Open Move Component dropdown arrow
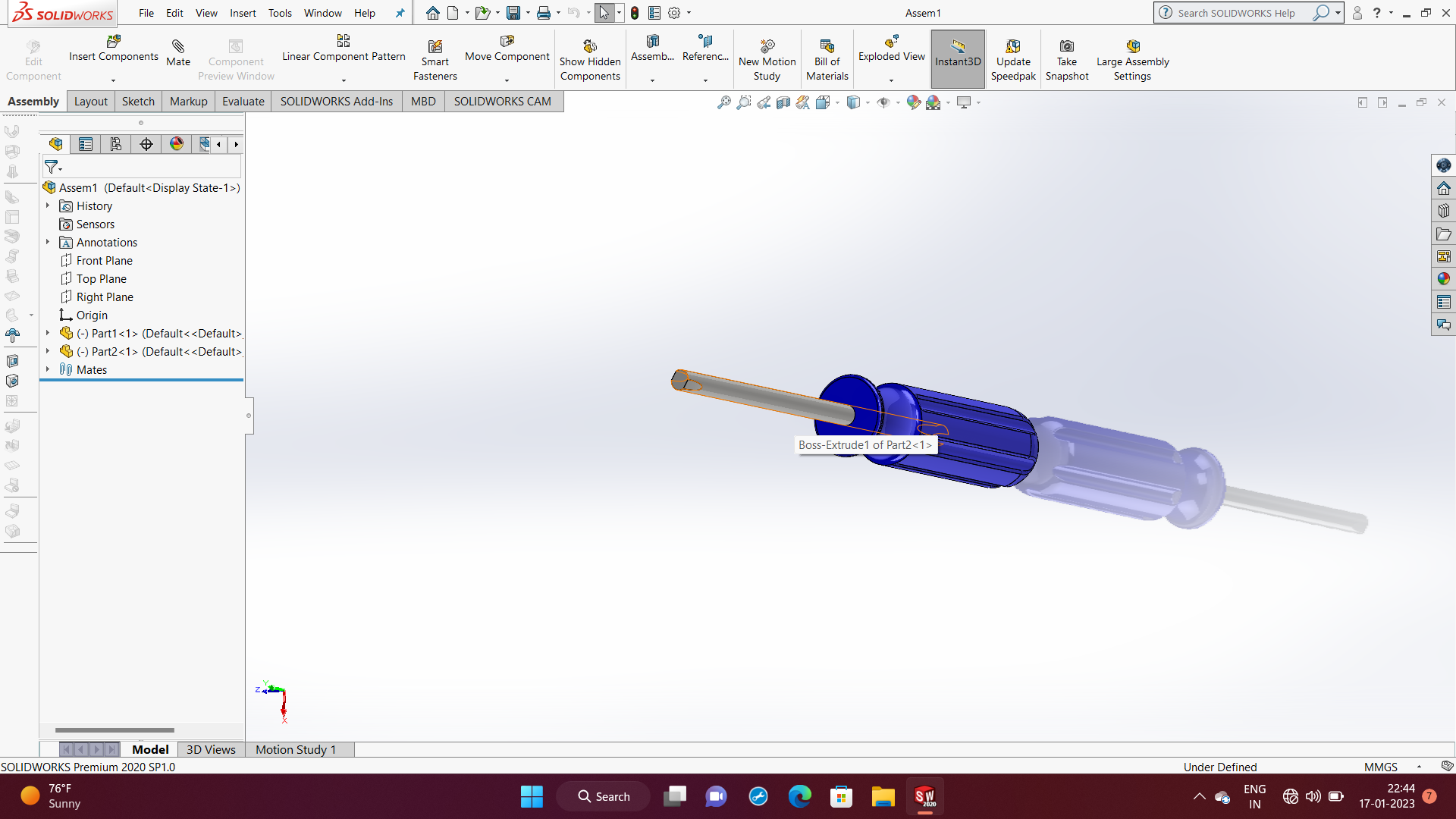1456x819 pixels. 507,80
